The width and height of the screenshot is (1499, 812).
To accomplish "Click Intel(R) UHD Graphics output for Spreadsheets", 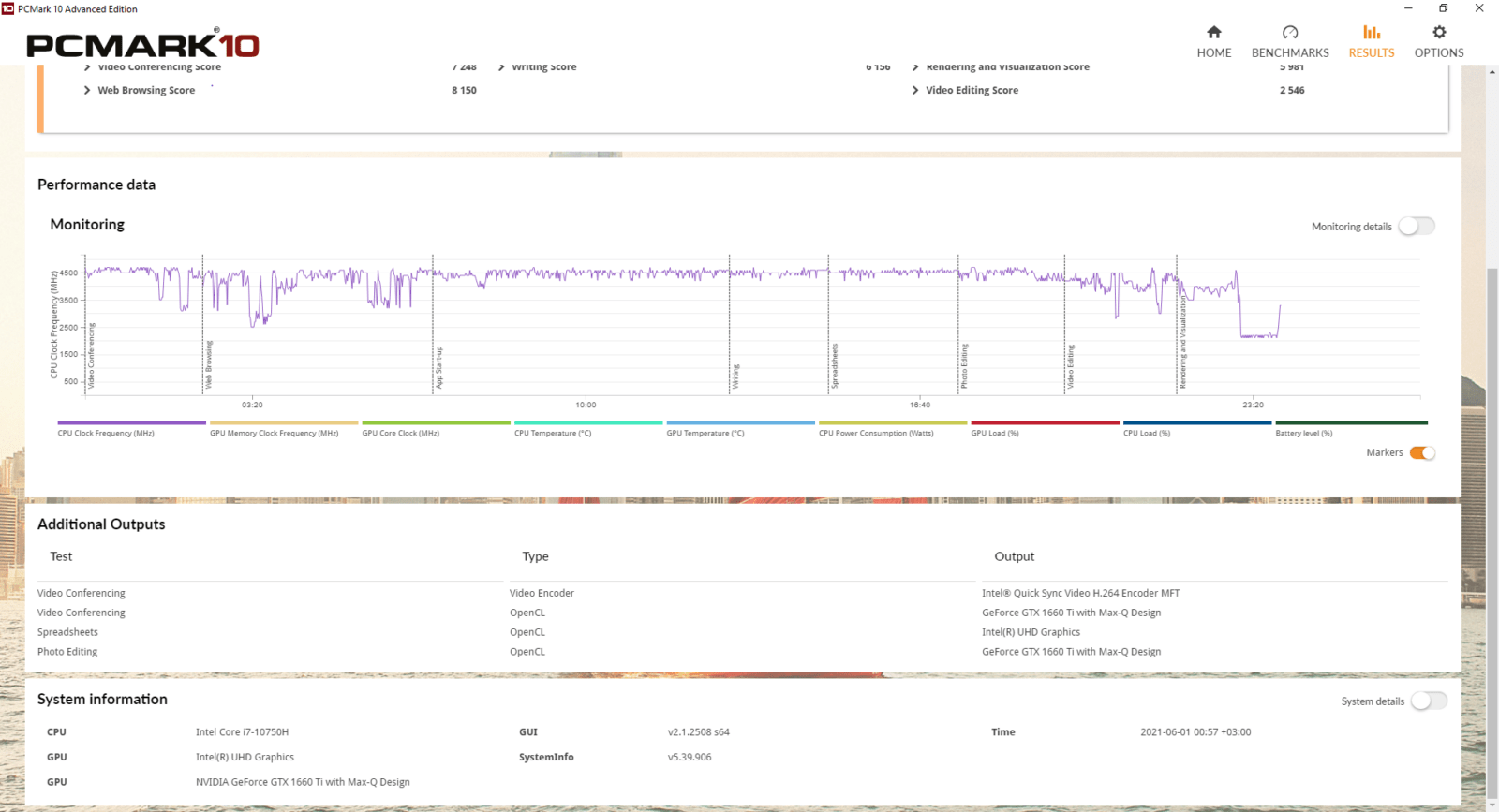I will click(1031, 632).
